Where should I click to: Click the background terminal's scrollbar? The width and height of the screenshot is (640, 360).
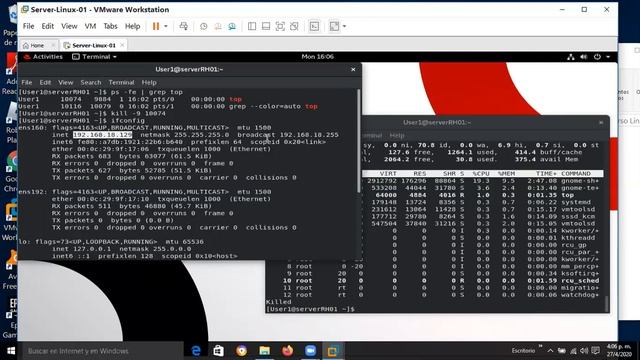[607, 303]
